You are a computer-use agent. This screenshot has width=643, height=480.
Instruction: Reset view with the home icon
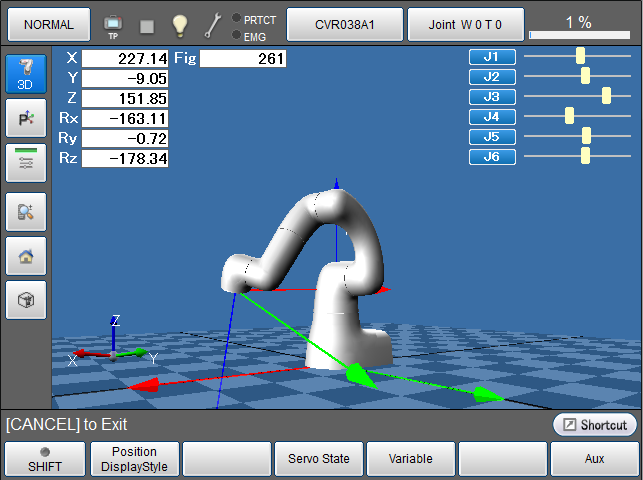[25, 255]
